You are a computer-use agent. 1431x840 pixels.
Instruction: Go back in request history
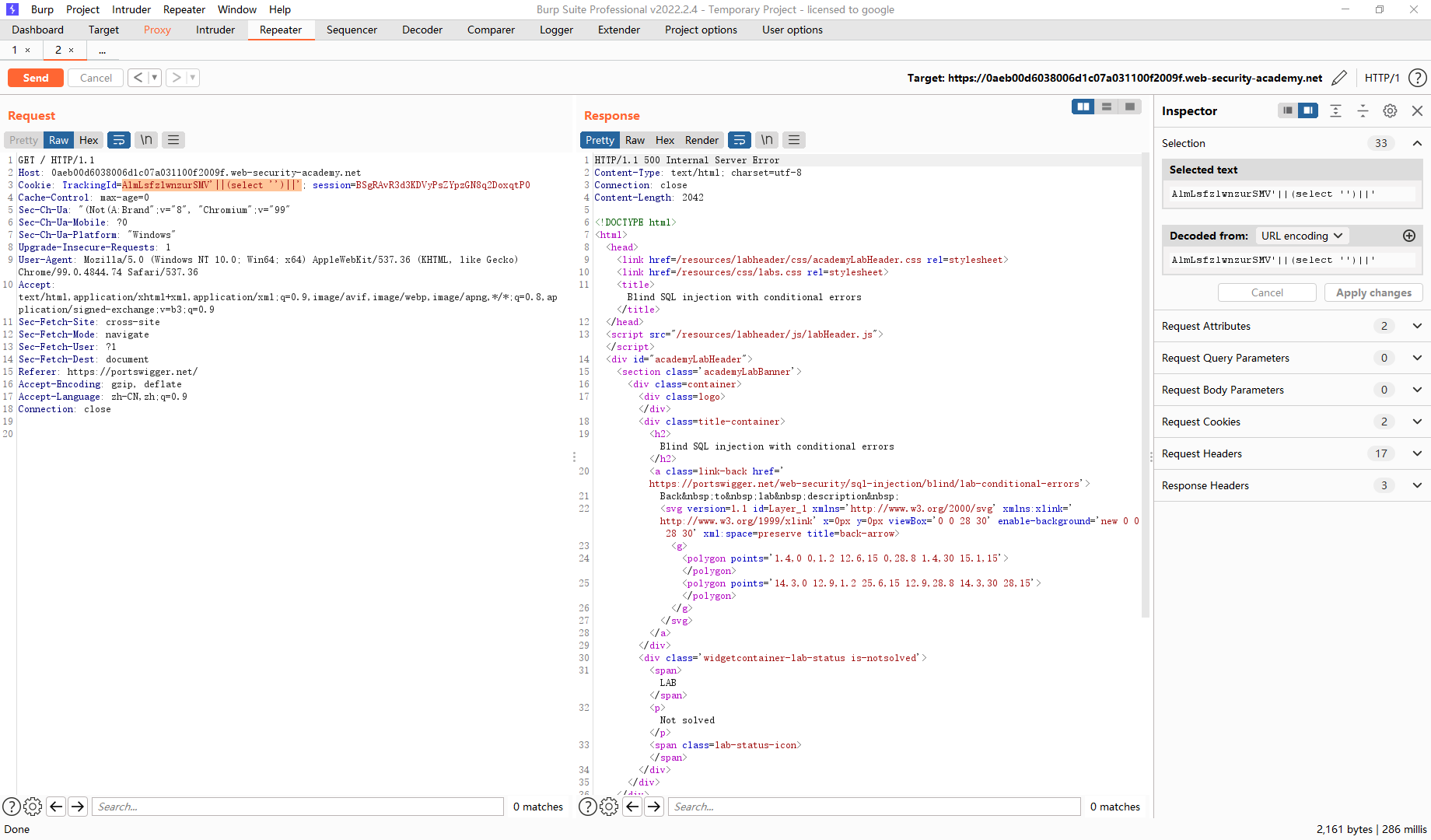[138, 78]
